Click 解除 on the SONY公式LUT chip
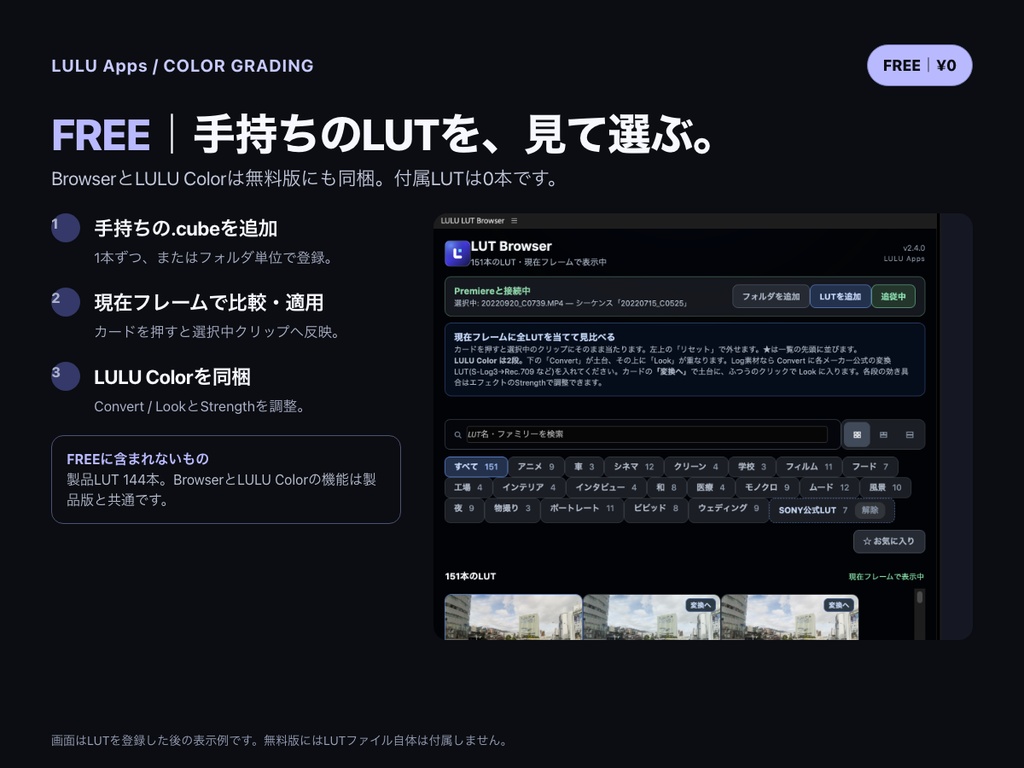This screenshot has height=768, width=1024. (870, 510)
